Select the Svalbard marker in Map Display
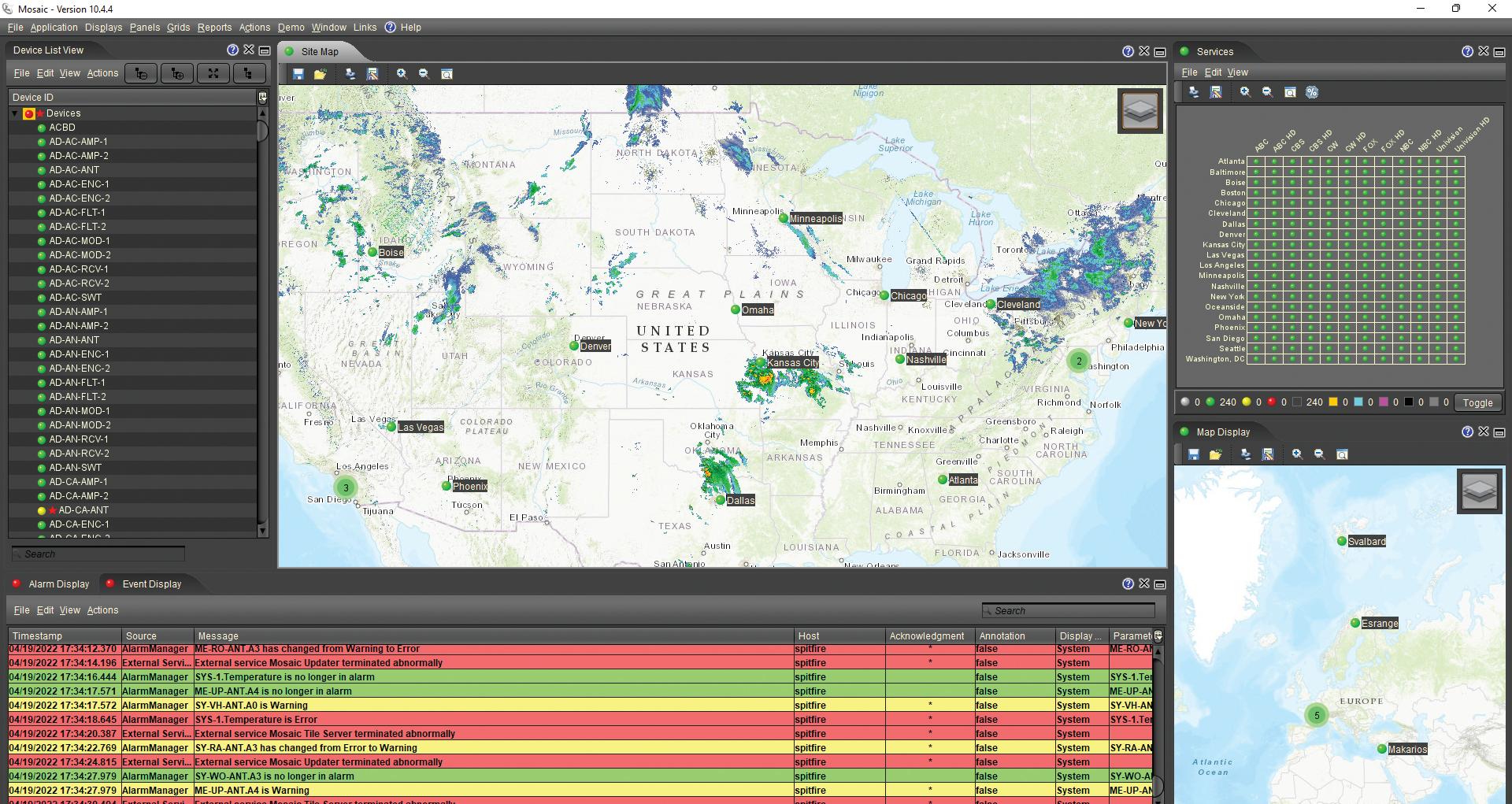This screenshot has height=804, width=1512. tap(1362, 541)
